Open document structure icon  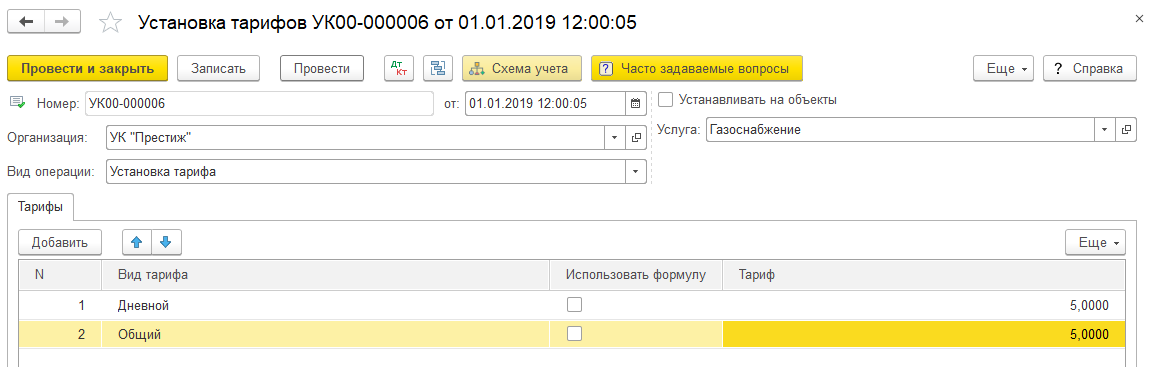438,68
